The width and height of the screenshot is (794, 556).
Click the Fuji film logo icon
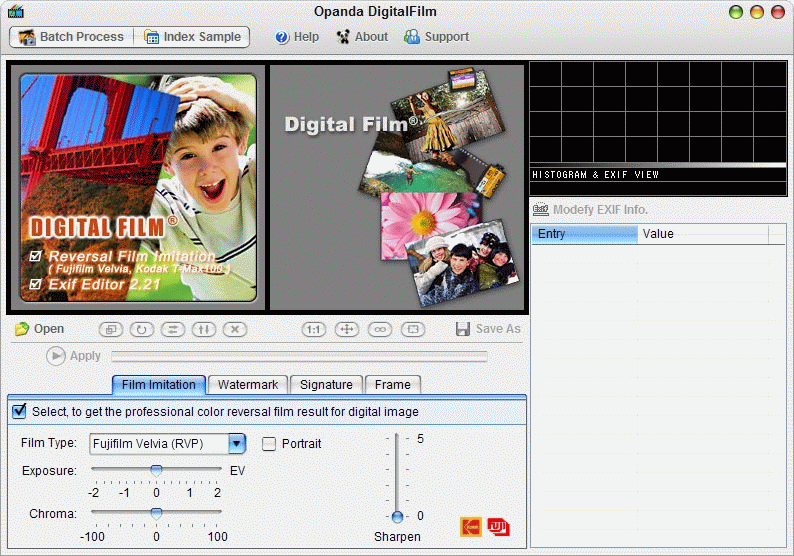498,527
